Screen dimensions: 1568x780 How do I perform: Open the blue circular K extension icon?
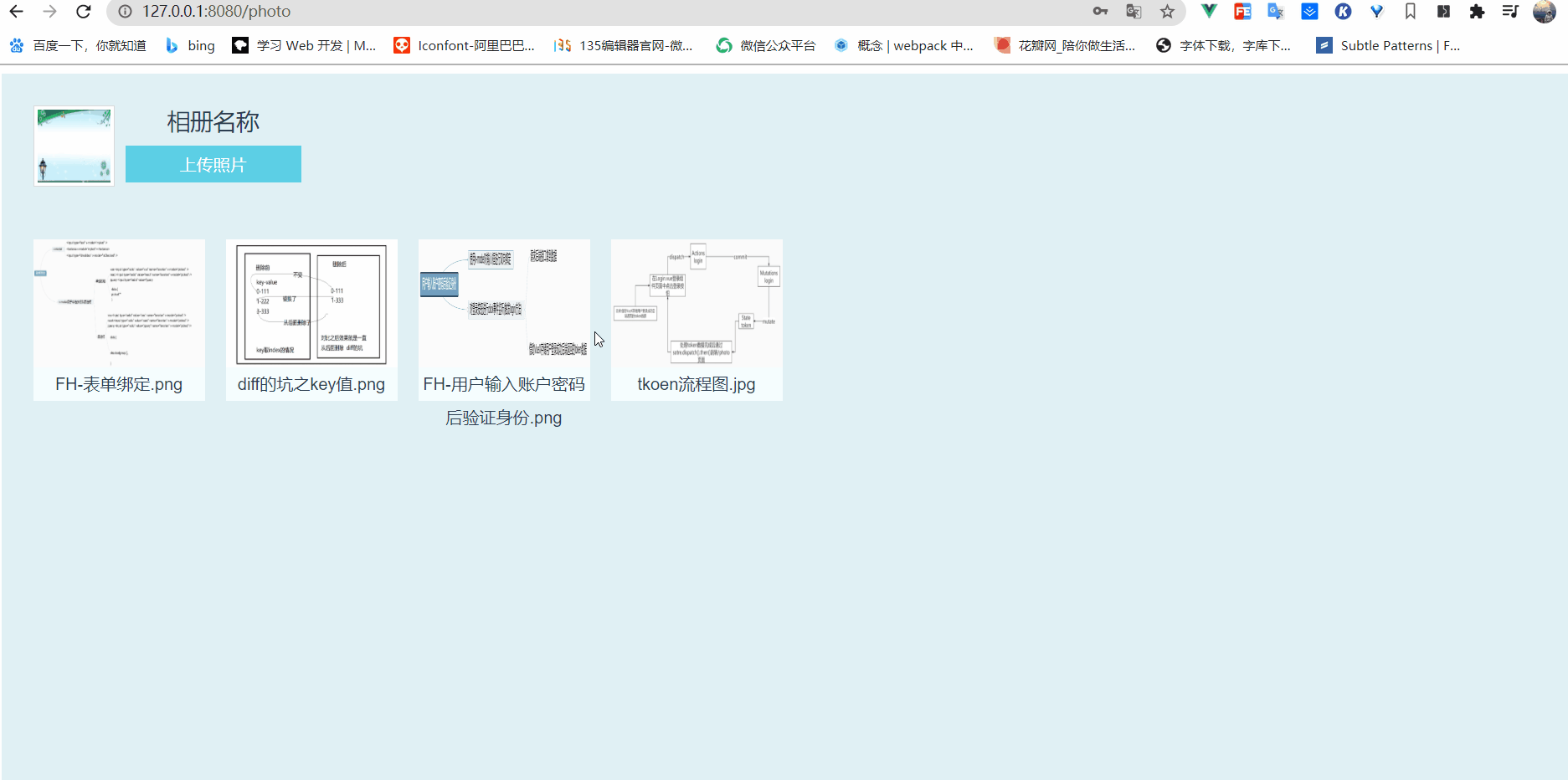click(x=1343, y=12)
